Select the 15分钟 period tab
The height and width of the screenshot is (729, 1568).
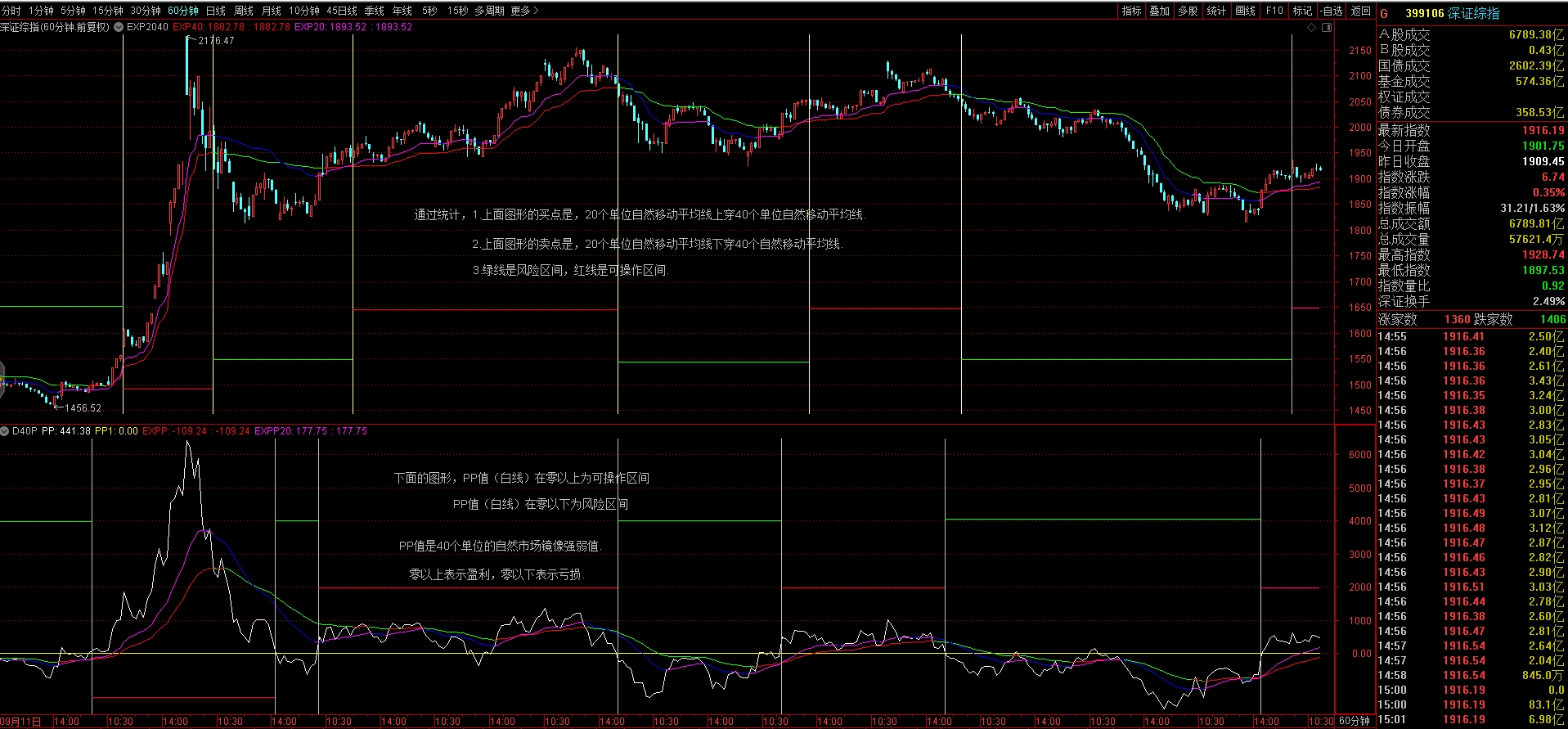tap(107, 11)
